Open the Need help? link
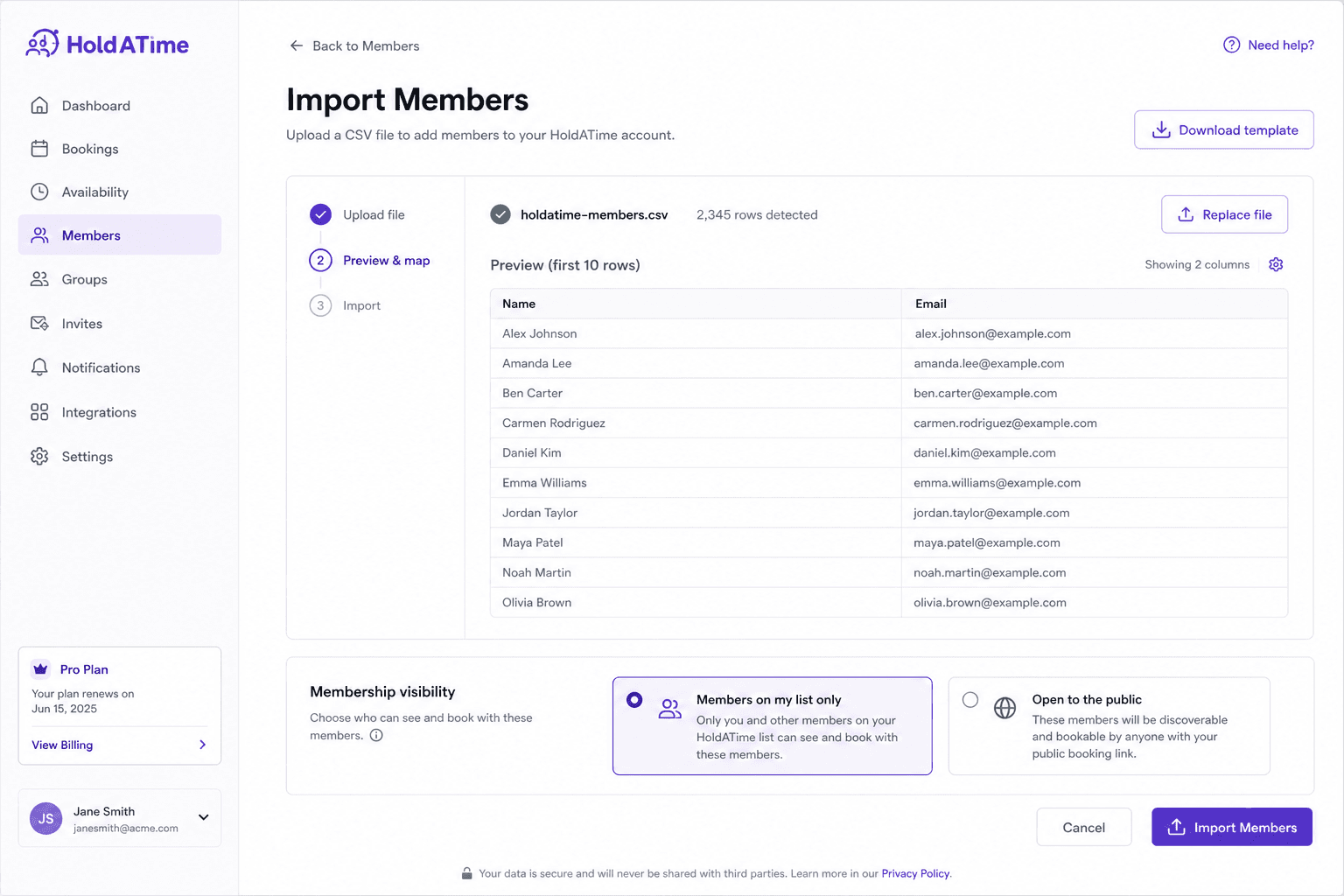Image resolution: width=1344 pixels, height=896 pixels. [x=1269, y=45]
